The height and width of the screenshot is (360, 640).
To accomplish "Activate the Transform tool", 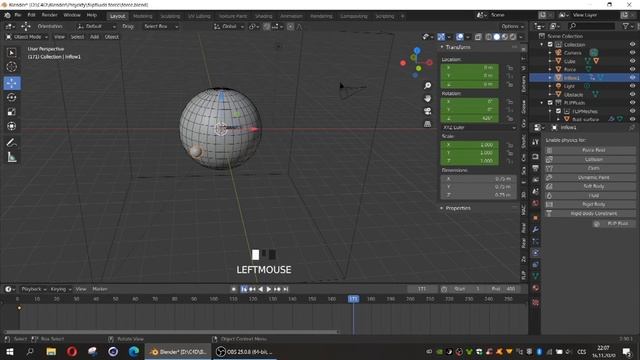I will [x=11, y=126].
